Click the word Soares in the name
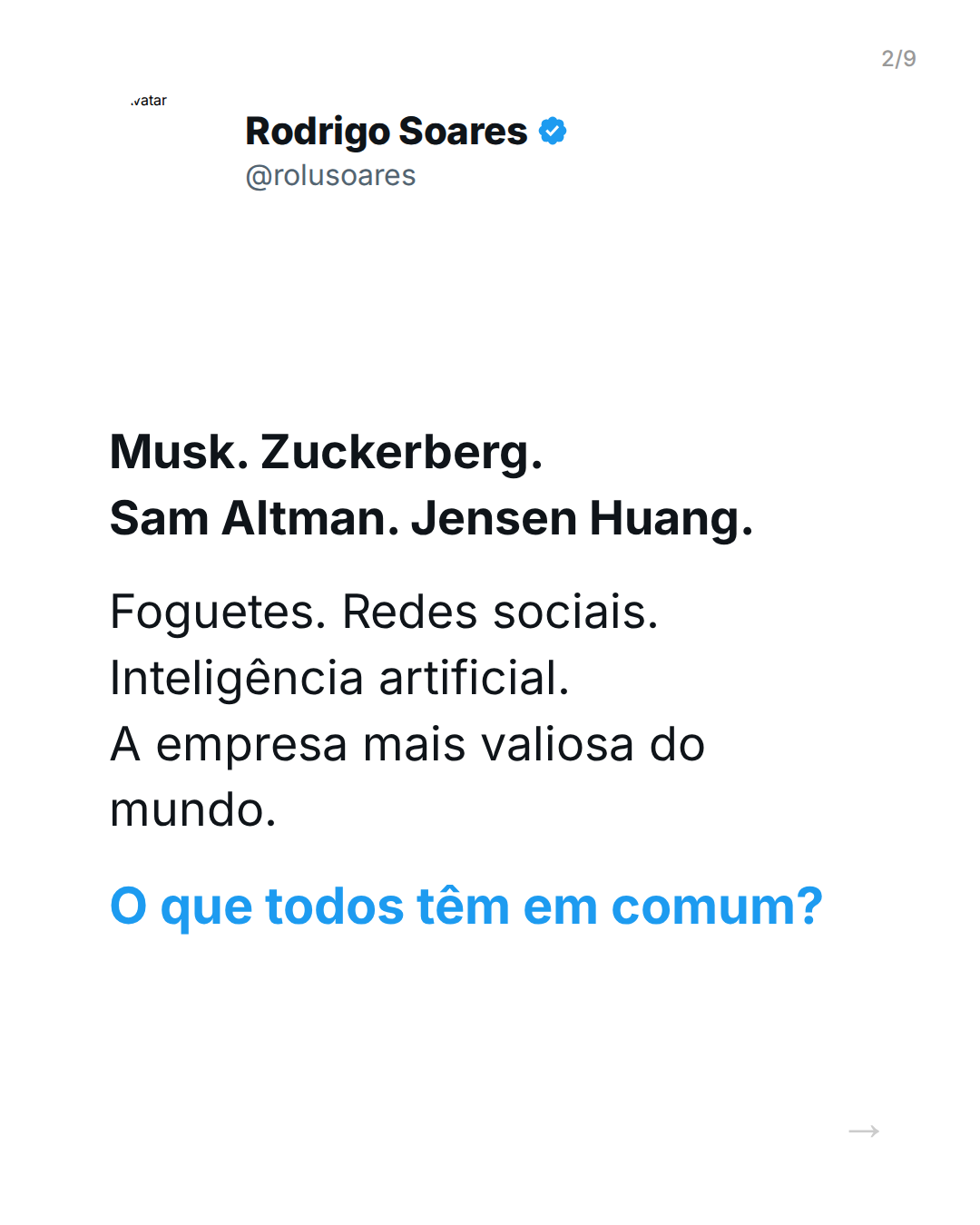Viewport: 980px width, 1225px height. point(463,132)
